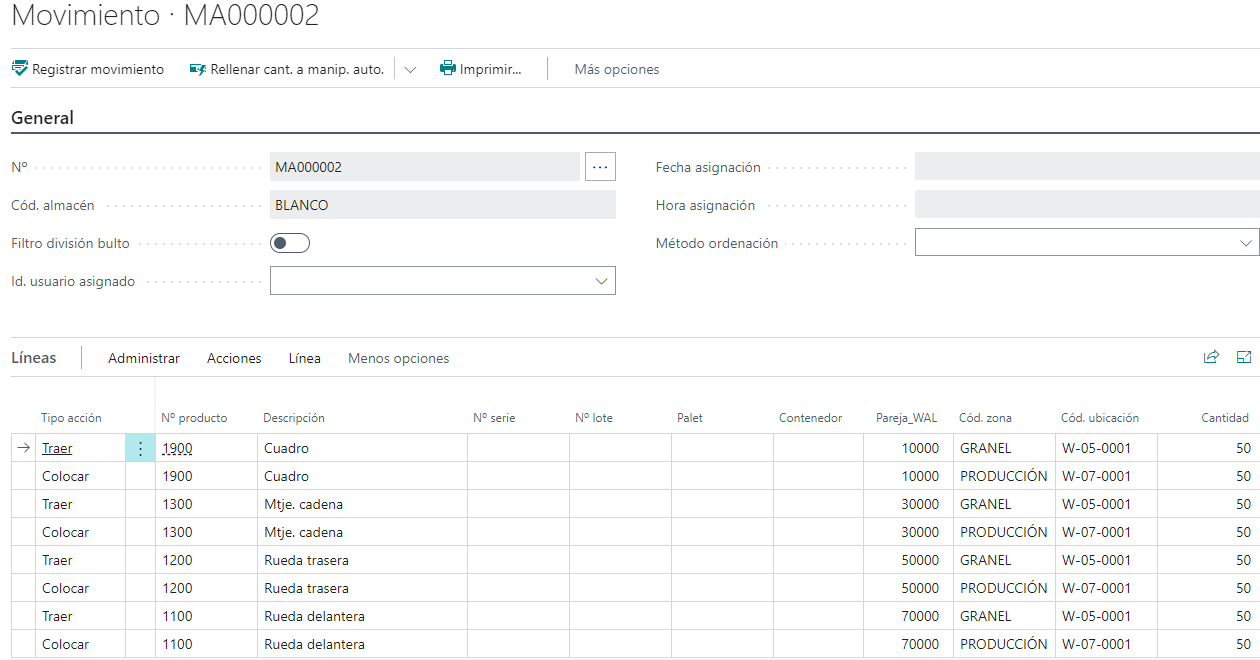Click 1200 in the Colocar Rueda trasera row
Image resolution: width=1260 pixels, height=660 pixels.
[177, 589]
